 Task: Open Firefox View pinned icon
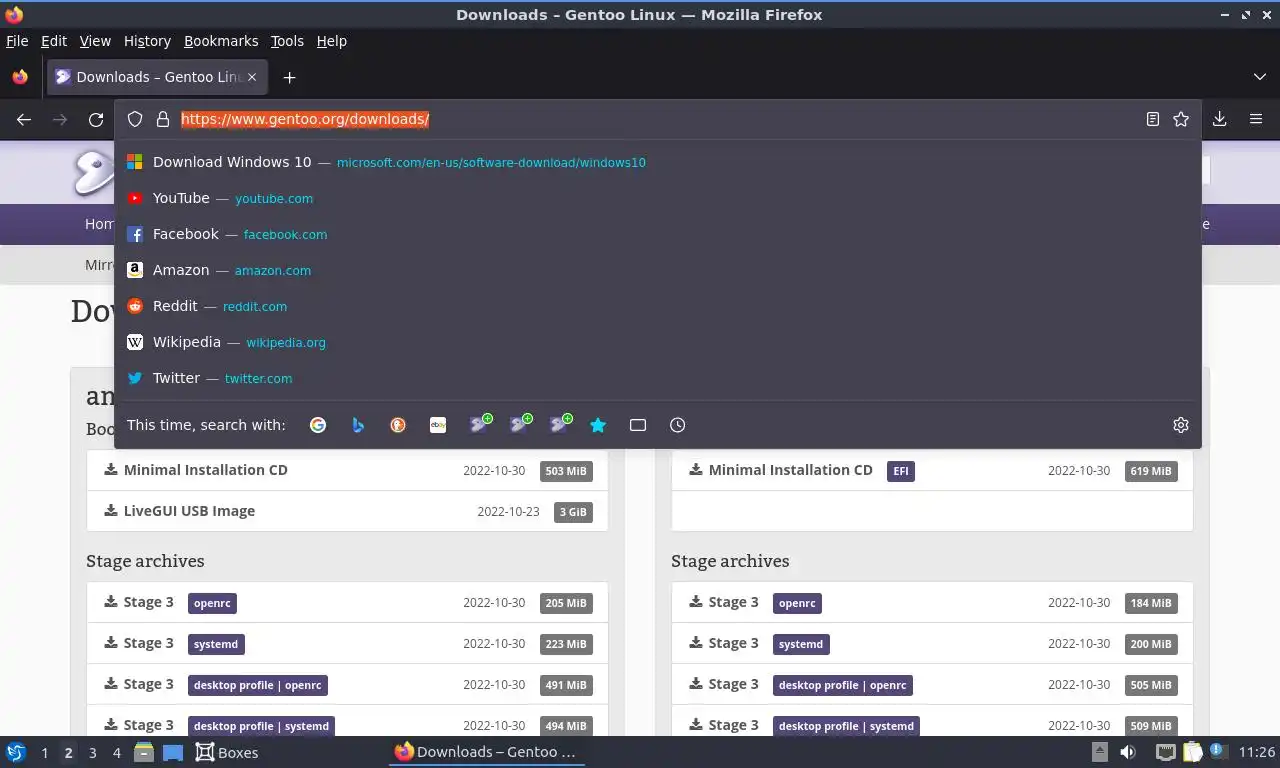click(x=20, y=77)
